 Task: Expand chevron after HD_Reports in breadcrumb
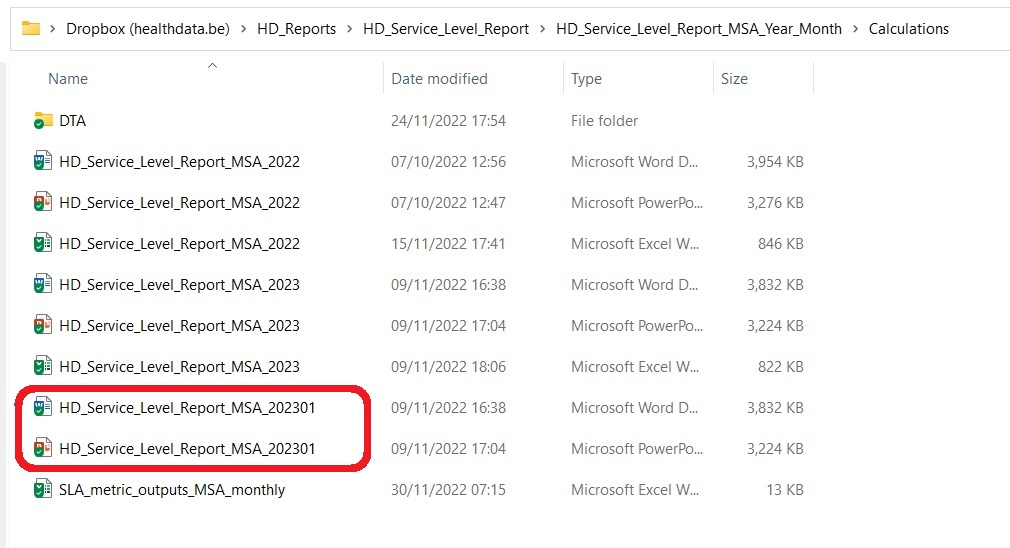[350, 29]
